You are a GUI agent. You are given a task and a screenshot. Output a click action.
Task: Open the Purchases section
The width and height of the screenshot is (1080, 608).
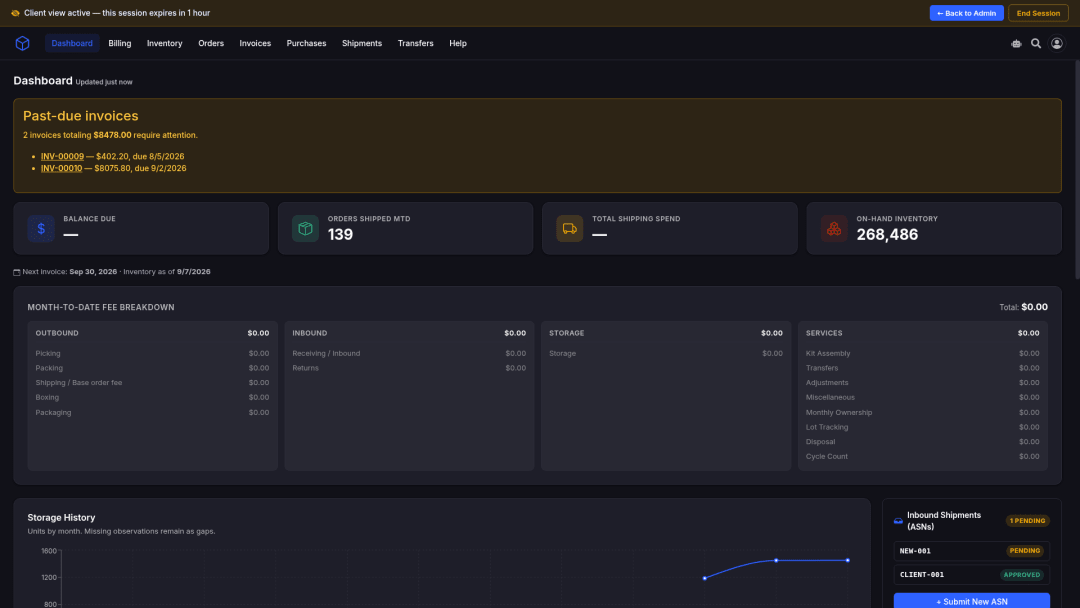[306, 43]
